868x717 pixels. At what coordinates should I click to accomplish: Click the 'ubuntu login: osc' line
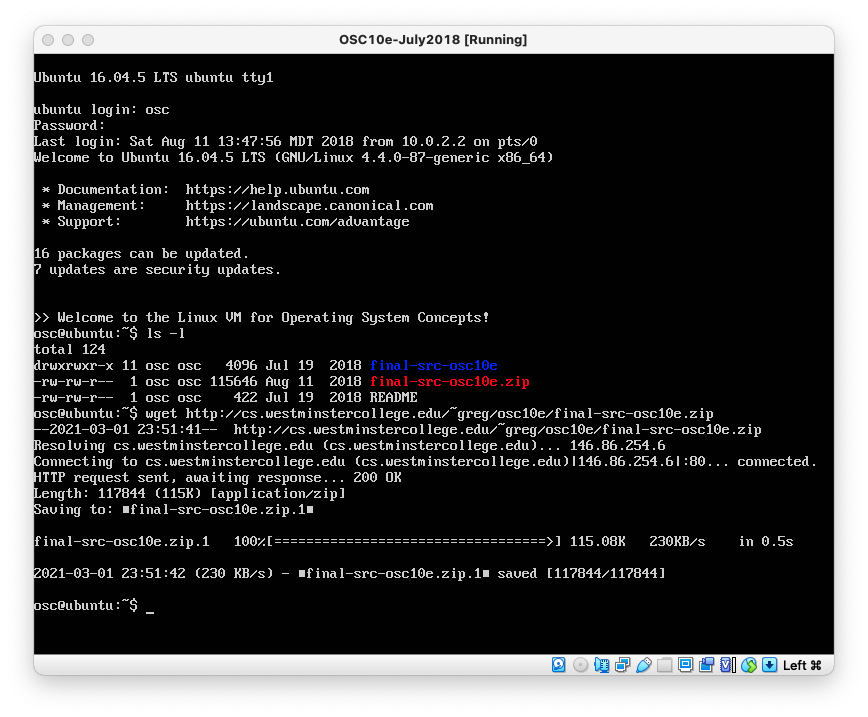pyautogui.click(x=101, y=110)
